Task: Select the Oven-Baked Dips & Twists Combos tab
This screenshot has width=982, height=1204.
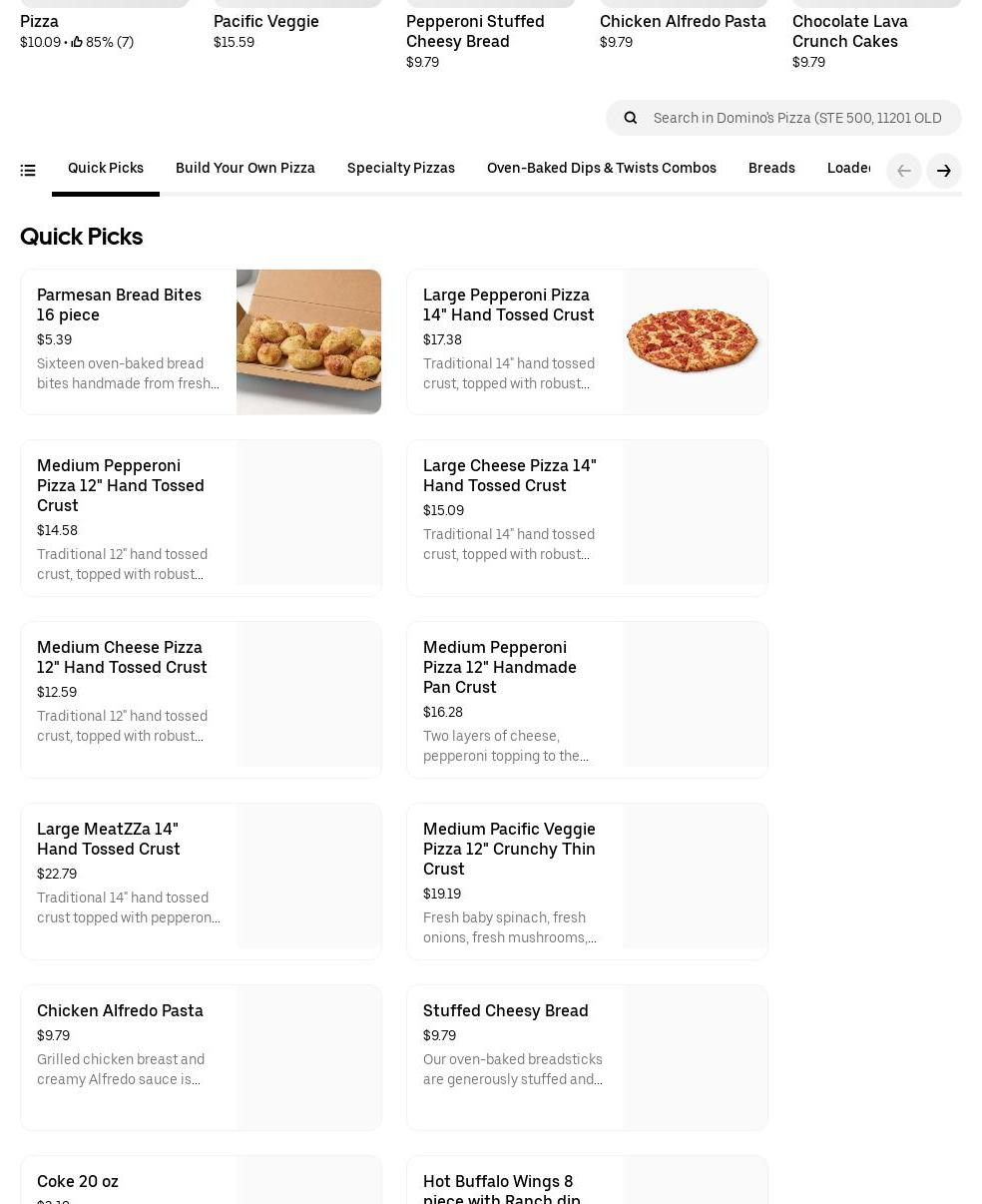Action: click(602, 168)
